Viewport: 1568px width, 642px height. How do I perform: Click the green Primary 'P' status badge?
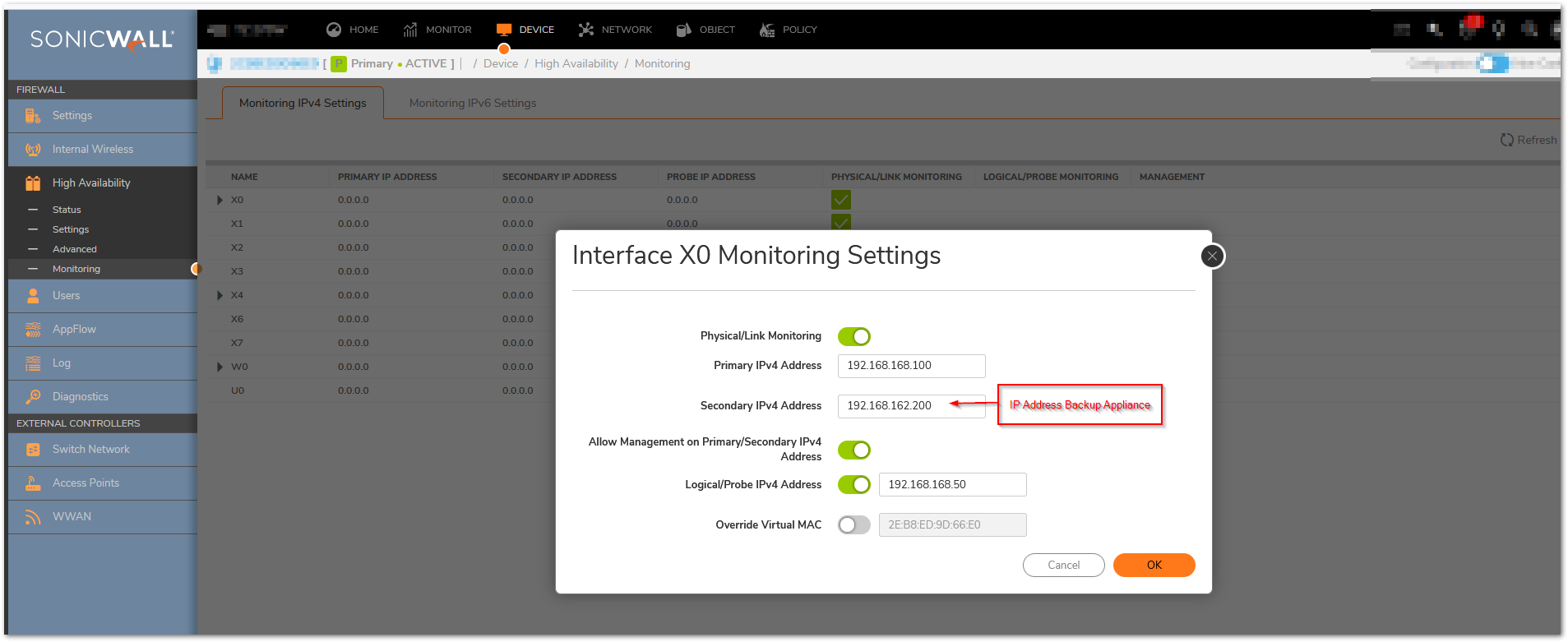(x=339, y=64)
